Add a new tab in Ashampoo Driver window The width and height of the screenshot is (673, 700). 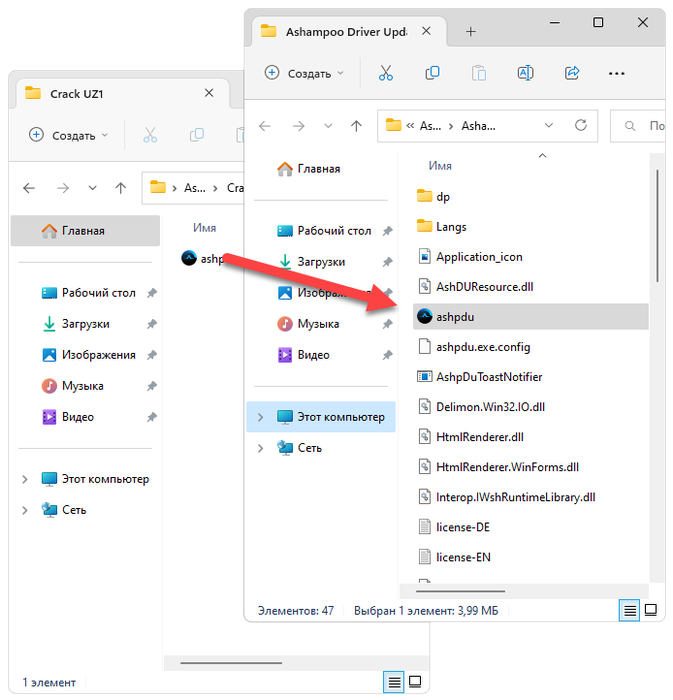point(470,32)
